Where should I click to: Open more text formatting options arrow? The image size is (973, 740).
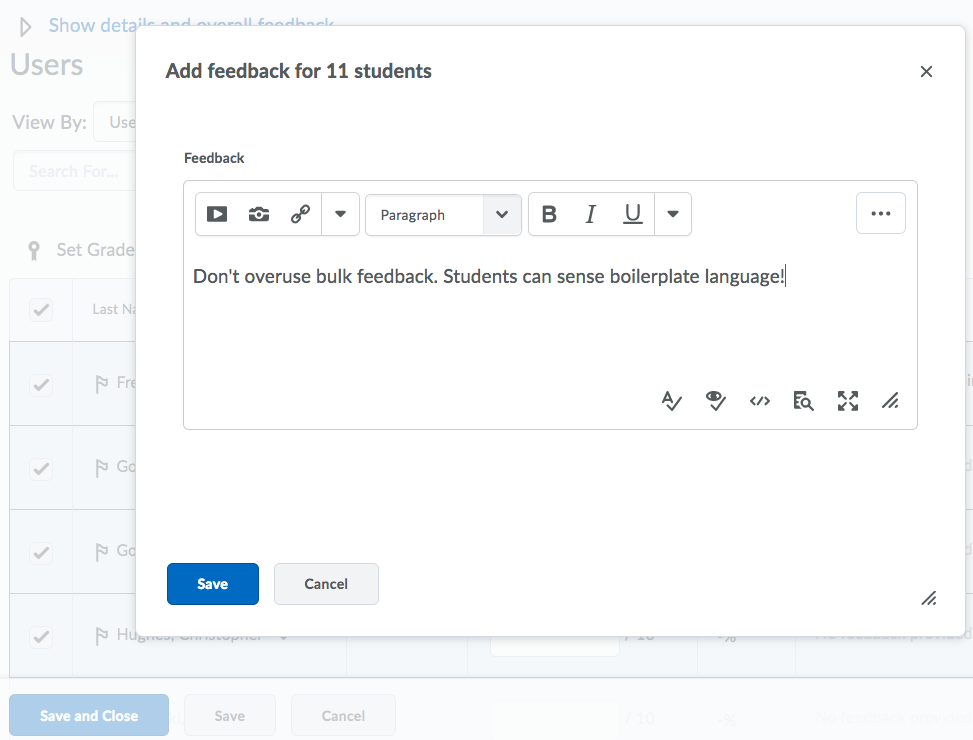(x=673, y=214)
